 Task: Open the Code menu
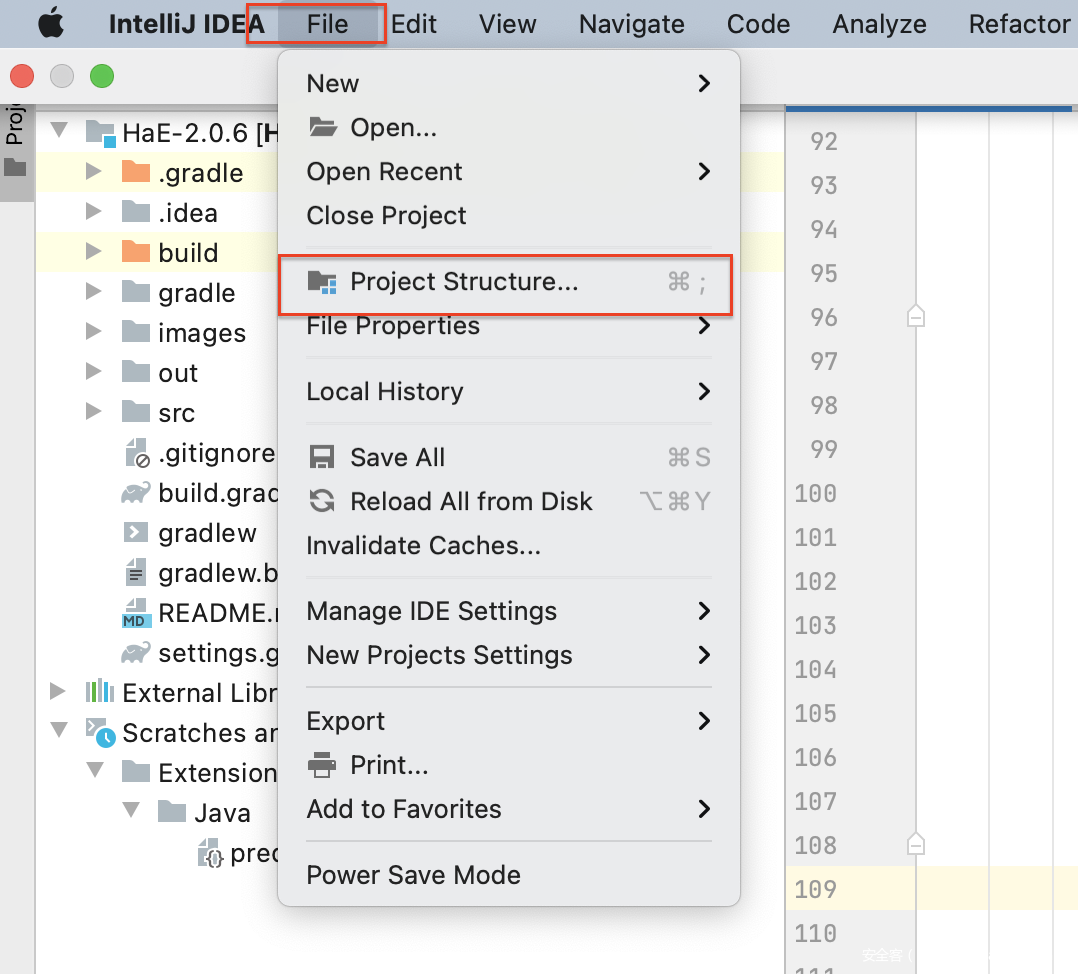[758, 24]
